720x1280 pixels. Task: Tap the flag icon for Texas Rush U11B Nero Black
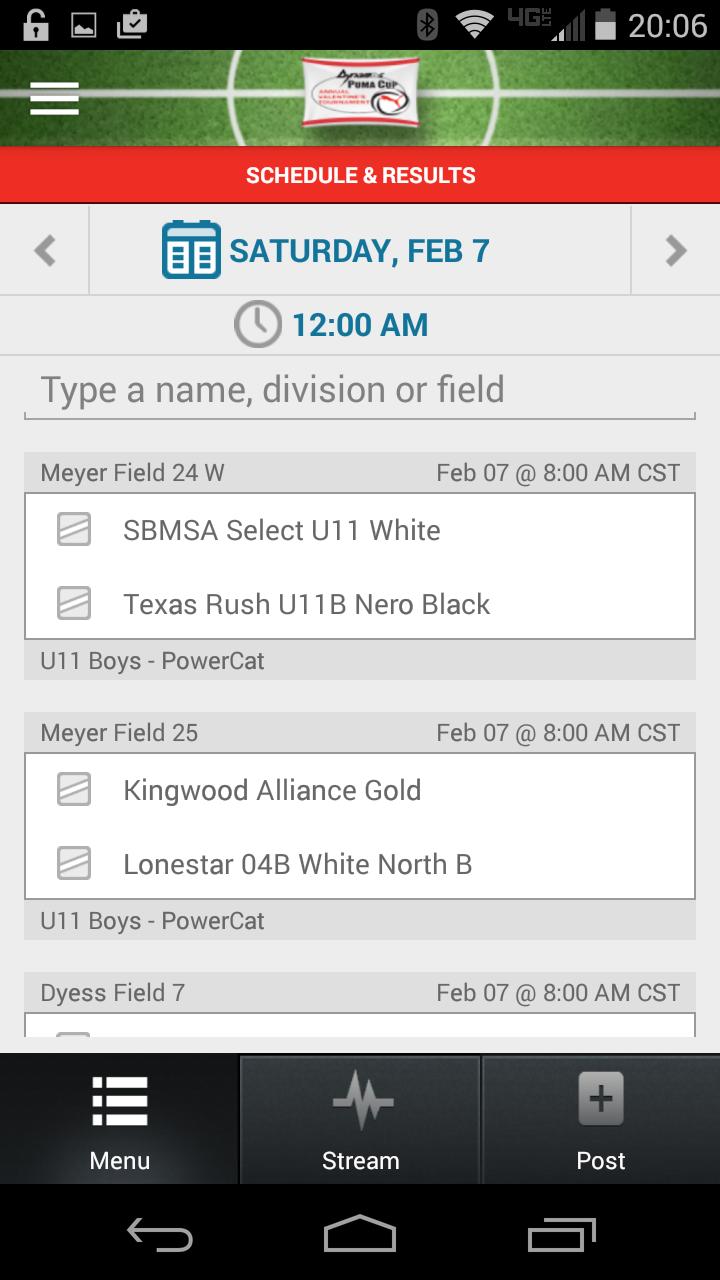[74, 603]
